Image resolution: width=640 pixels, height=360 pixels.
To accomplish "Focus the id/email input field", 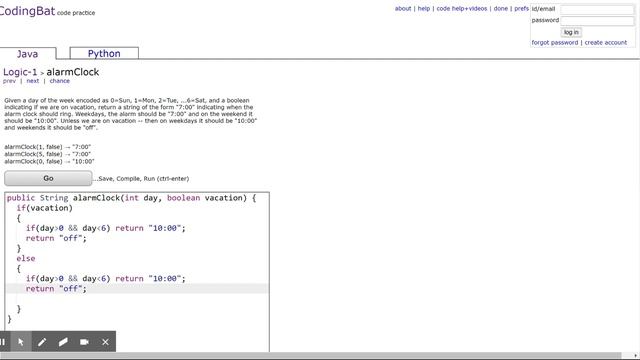I will pyautogui.click(x=597, y=9).
